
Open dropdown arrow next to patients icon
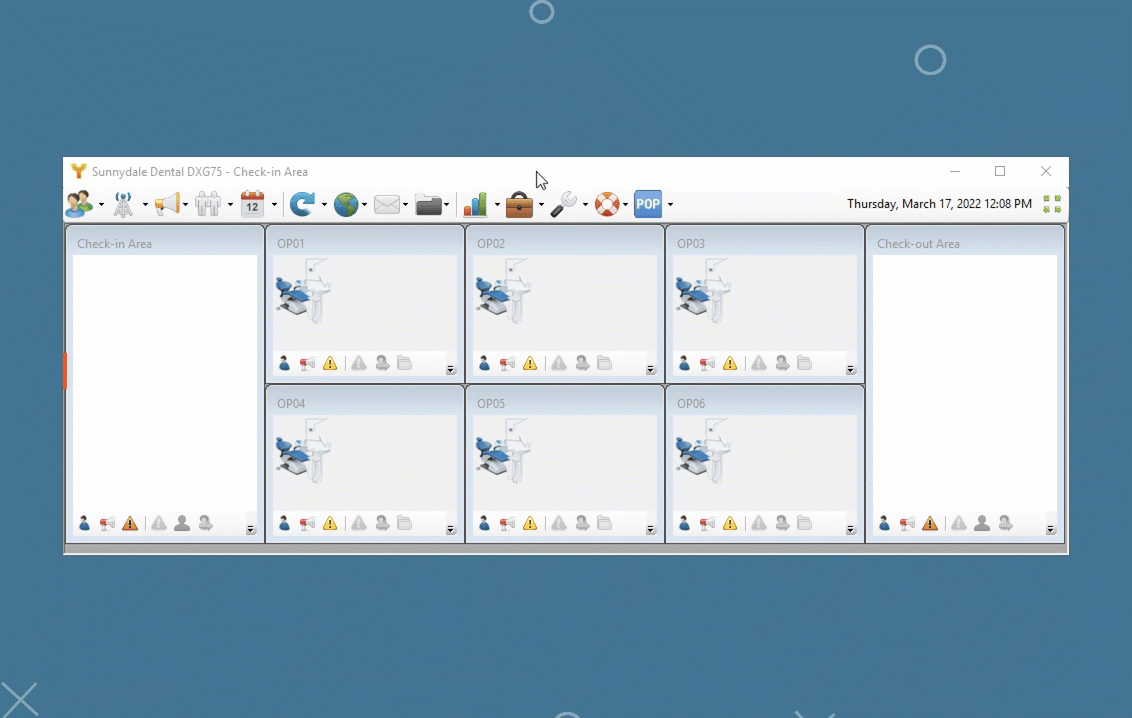point(101,205)
